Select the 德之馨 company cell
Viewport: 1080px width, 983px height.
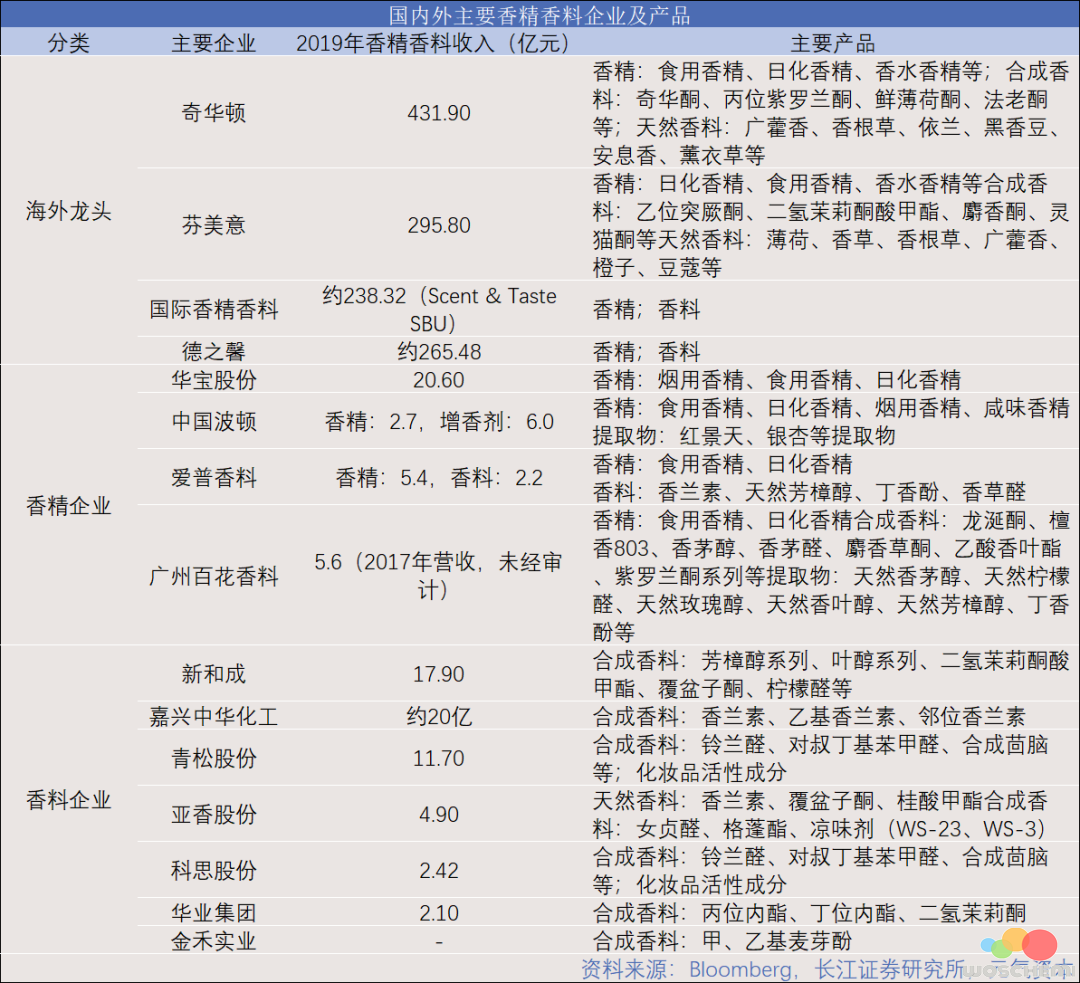tap(214, 351)
